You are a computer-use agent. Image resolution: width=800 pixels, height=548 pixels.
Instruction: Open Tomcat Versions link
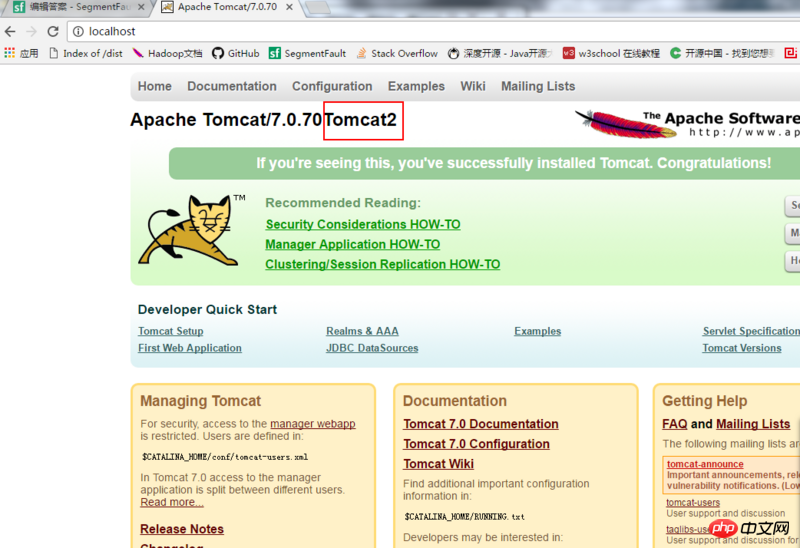pos(742,348)
